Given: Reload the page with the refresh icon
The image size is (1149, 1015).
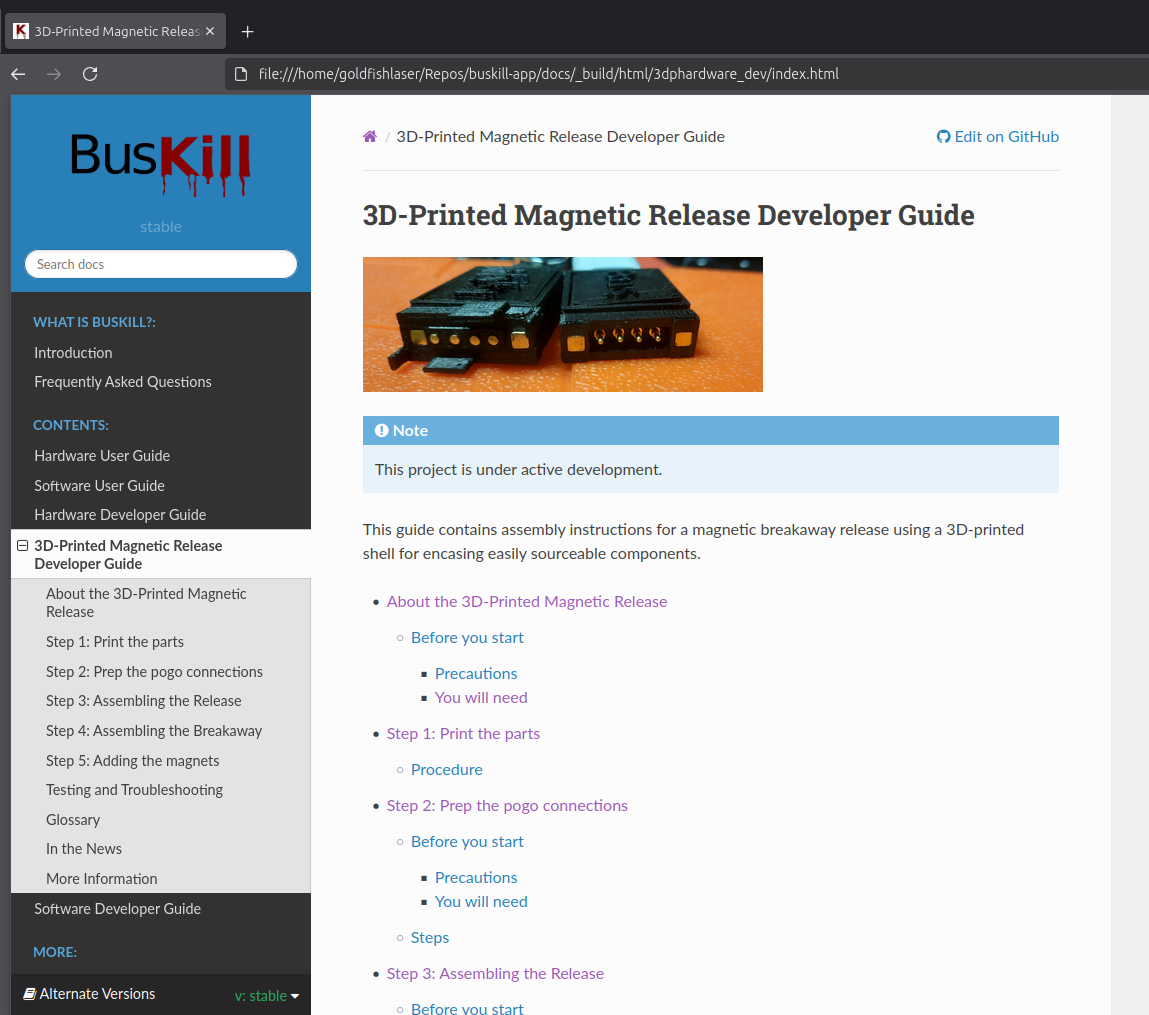Looking at the screenshot, I should coord(90,74).
